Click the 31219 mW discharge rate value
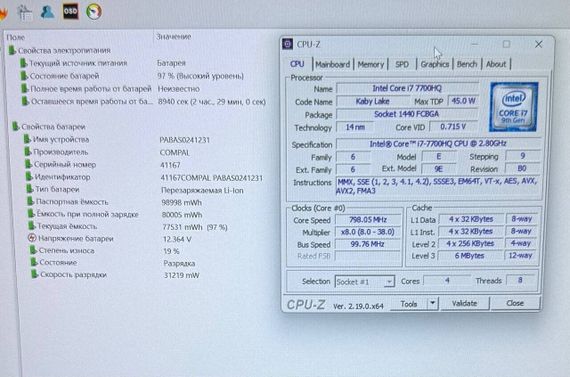 (x=182, y=275)
